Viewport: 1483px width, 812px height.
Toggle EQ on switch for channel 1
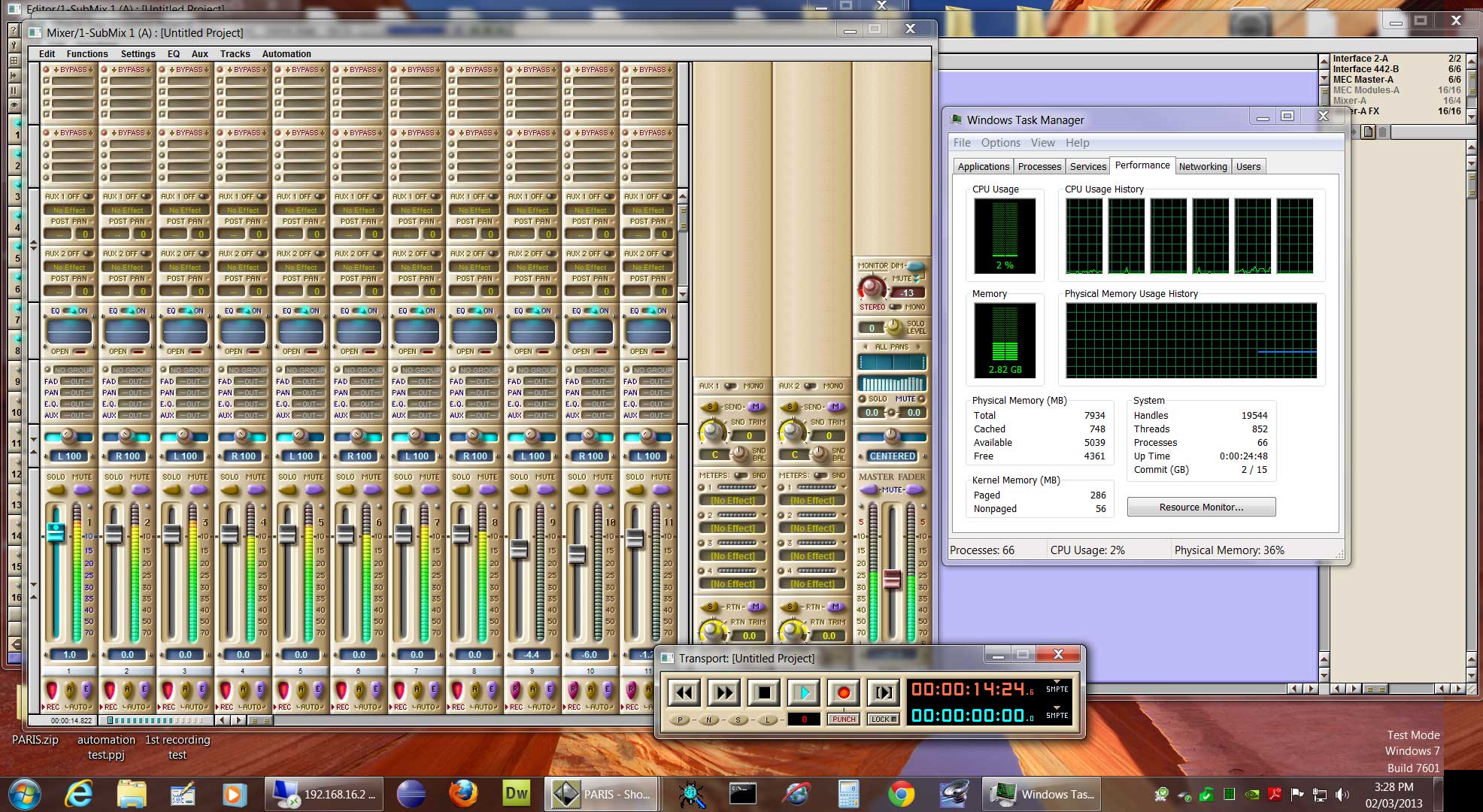(x=71, y=311)
